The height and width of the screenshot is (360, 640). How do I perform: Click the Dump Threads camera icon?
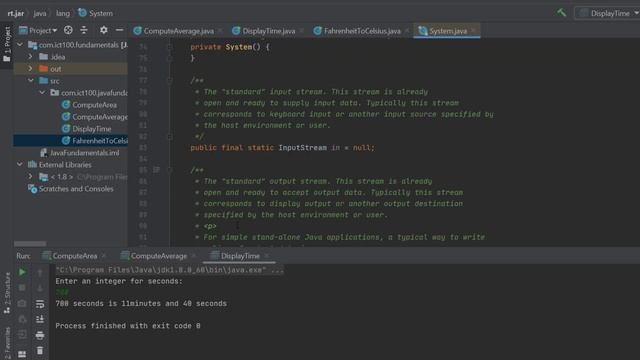(22, 303)
